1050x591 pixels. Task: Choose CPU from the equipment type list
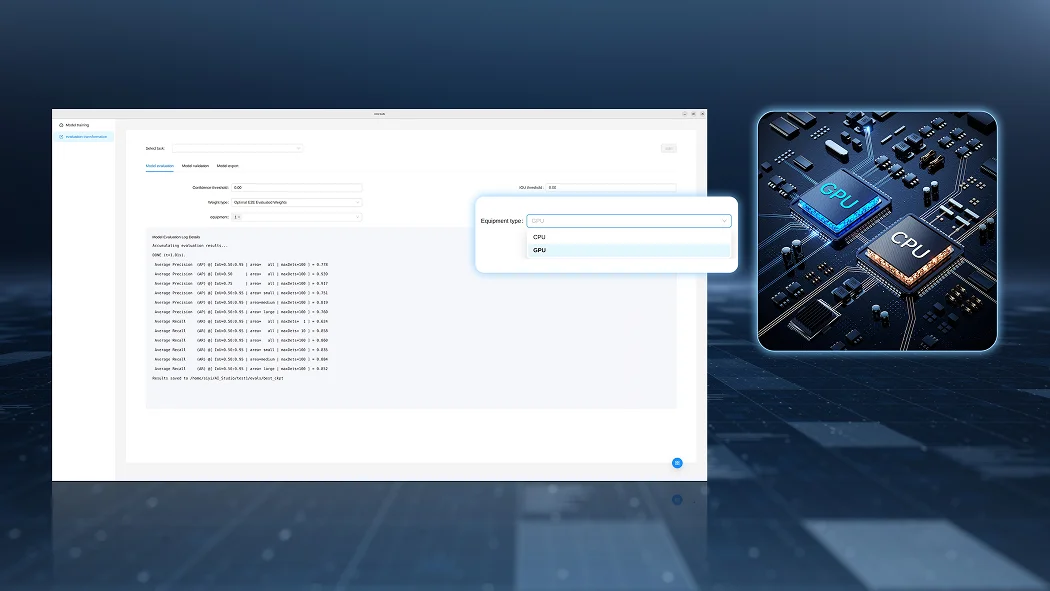point(628,237)
